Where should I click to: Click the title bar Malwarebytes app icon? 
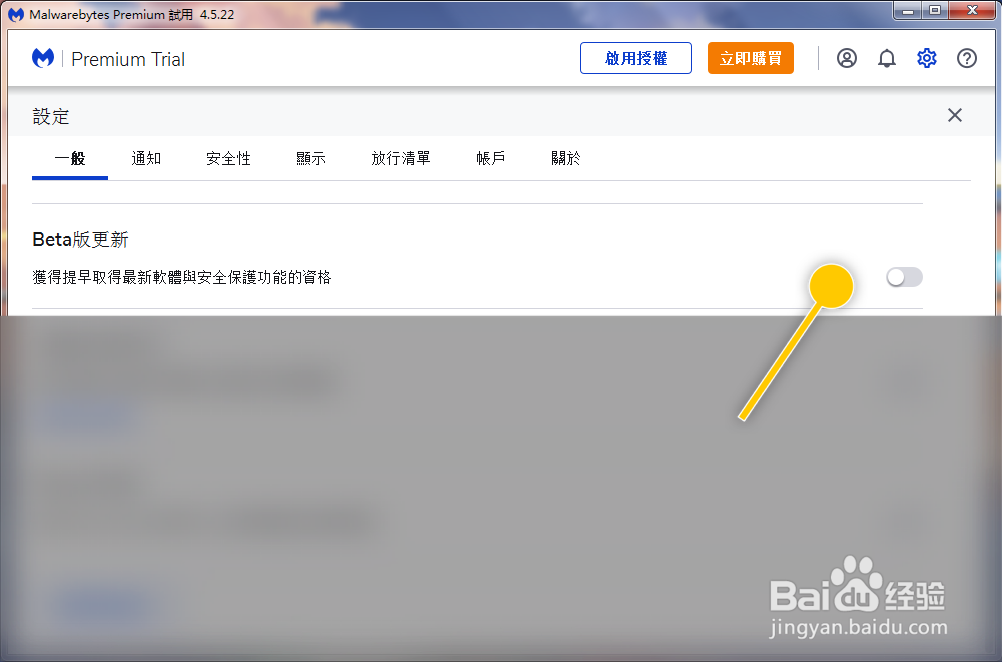[16, 14]
